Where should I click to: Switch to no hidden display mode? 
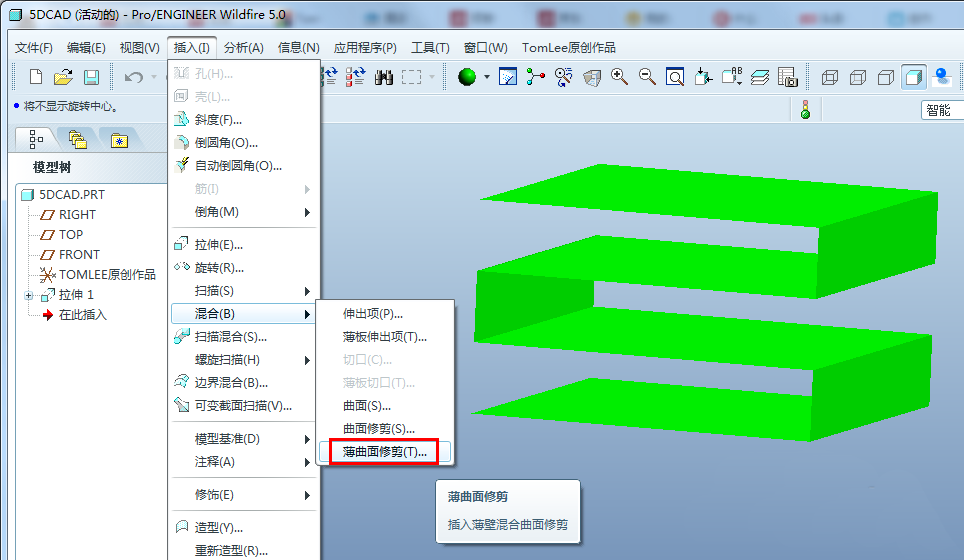pos(886,77)
